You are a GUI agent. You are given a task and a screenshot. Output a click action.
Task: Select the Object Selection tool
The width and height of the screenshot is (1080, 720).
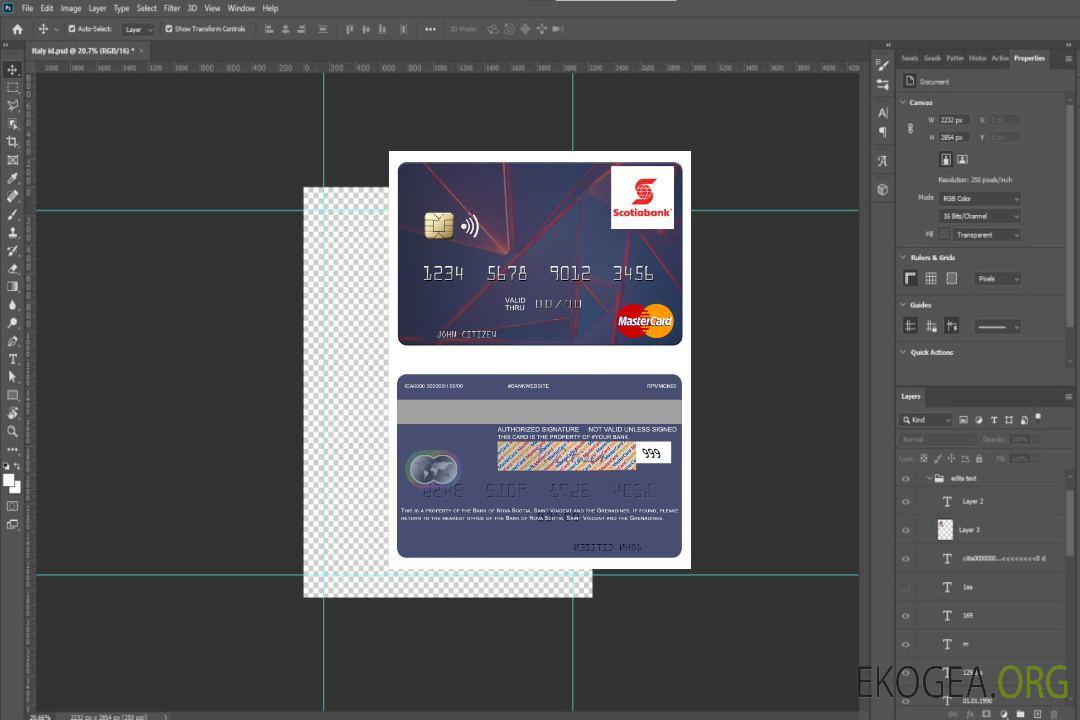[x=12, y=123]
